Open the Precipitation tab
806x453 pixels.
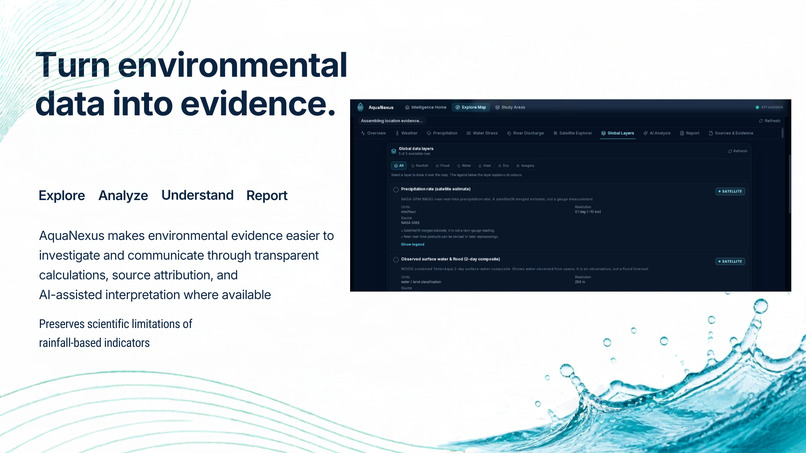pos(442,133)
